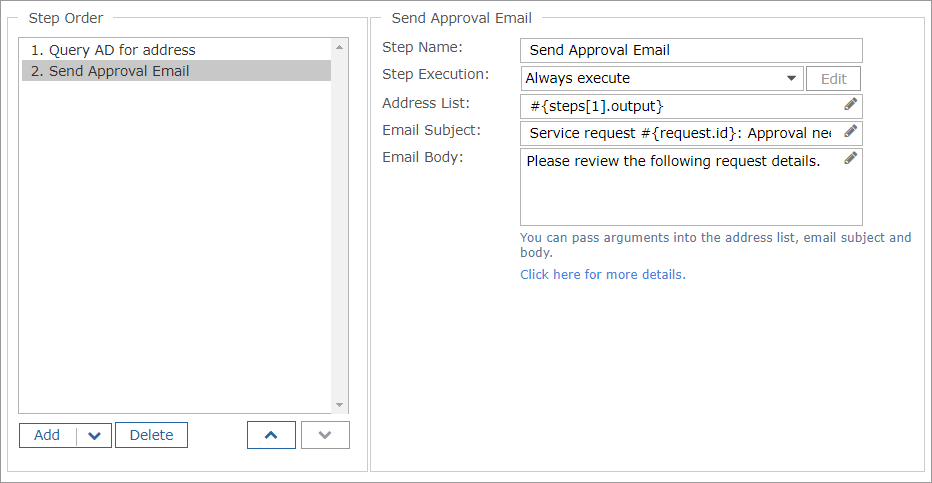Expand the Add button dropdown arrow
Image resolution: width=932 pixels, height=483 pixels.
94,435
